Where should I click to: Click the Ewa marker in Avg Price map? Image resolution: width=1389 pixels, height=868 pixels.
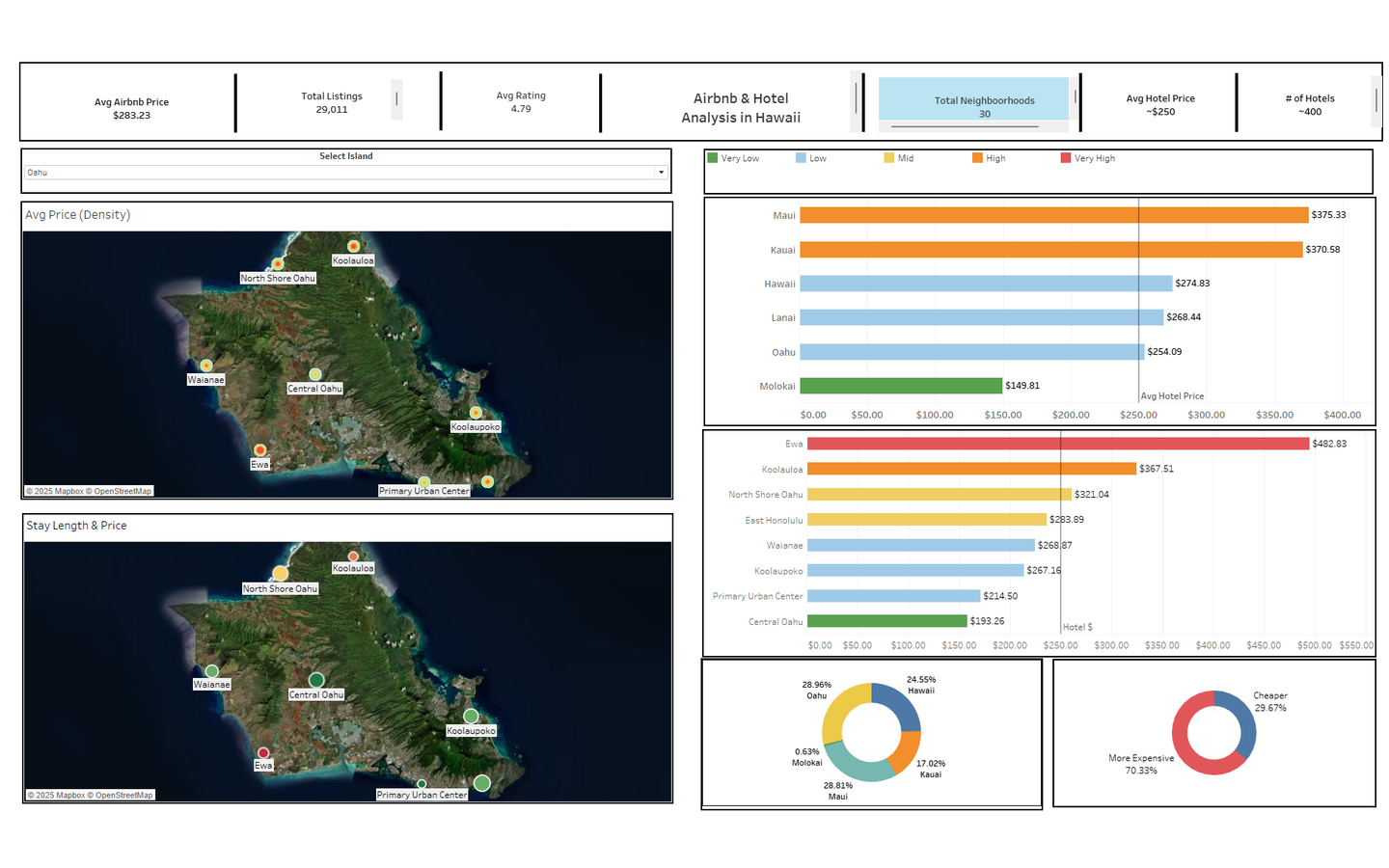[259, 450]
